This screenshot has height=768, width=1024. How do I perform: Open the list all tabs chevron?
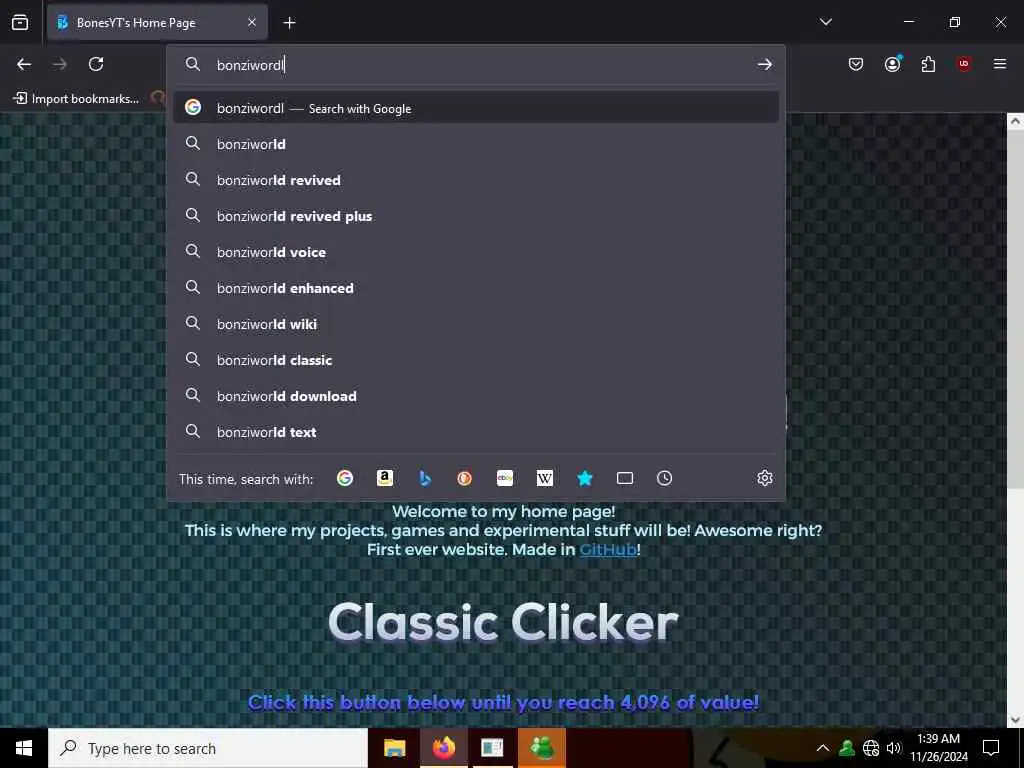tap(825, 22)
